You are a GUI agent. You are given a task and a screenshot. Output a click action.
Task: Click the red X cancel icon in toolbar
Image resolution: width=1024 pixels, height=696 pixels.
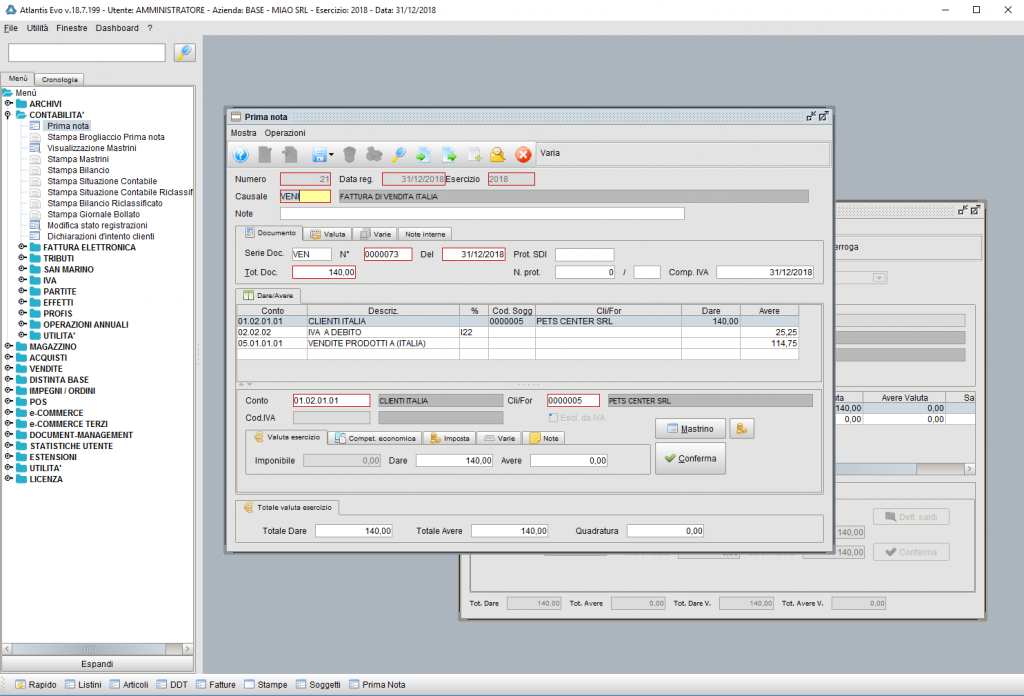pos(523,154)
